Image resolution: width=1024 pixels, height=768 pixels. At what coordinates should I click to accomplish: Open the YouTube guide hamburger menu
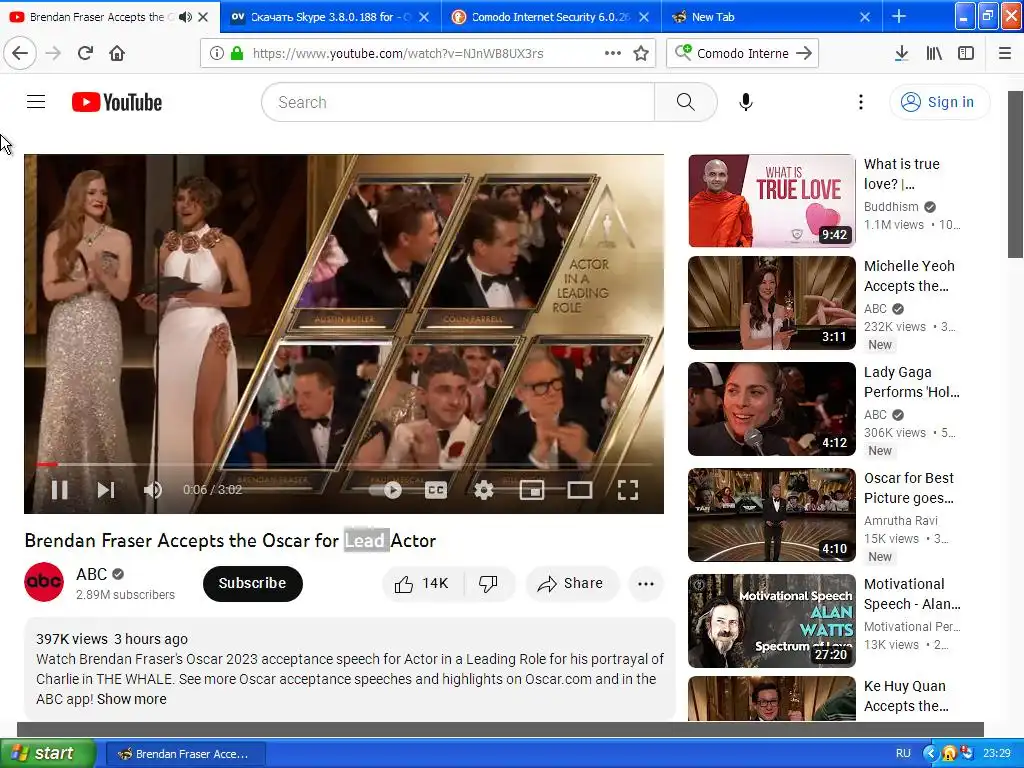[x=36, y=102]
